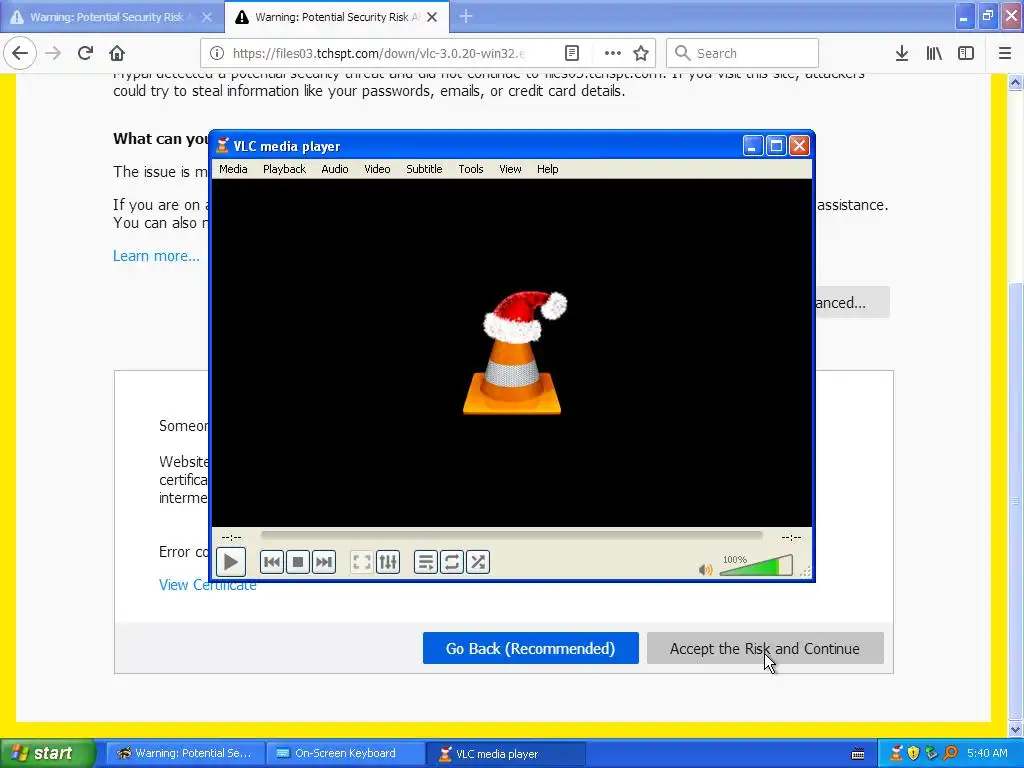The image size is (1024, 768).
Task: Switch to first Warning tab
Action: pos(106,17)
